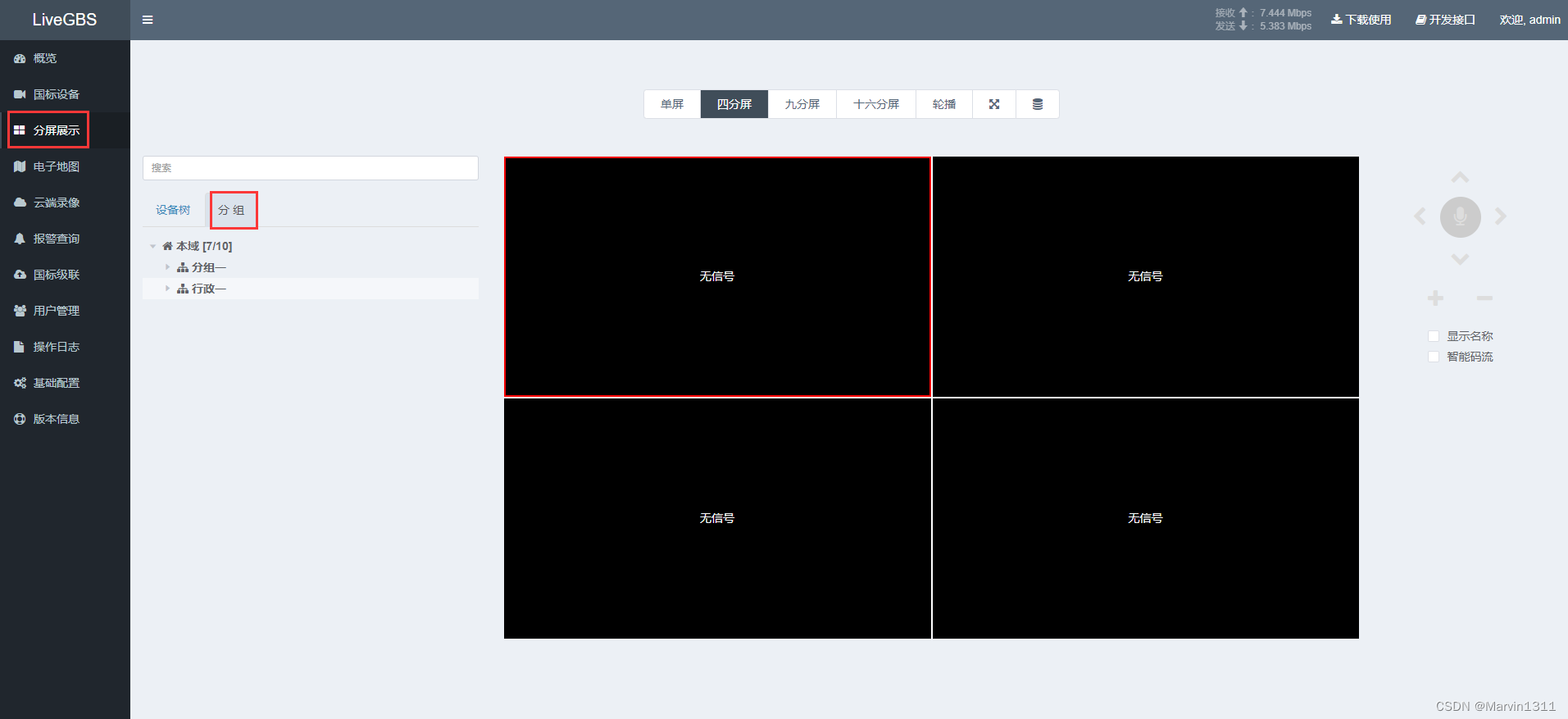Collapse the 本域 [7/10] tree node
This screenshot has width=1568, height=719.
point(152,246)
